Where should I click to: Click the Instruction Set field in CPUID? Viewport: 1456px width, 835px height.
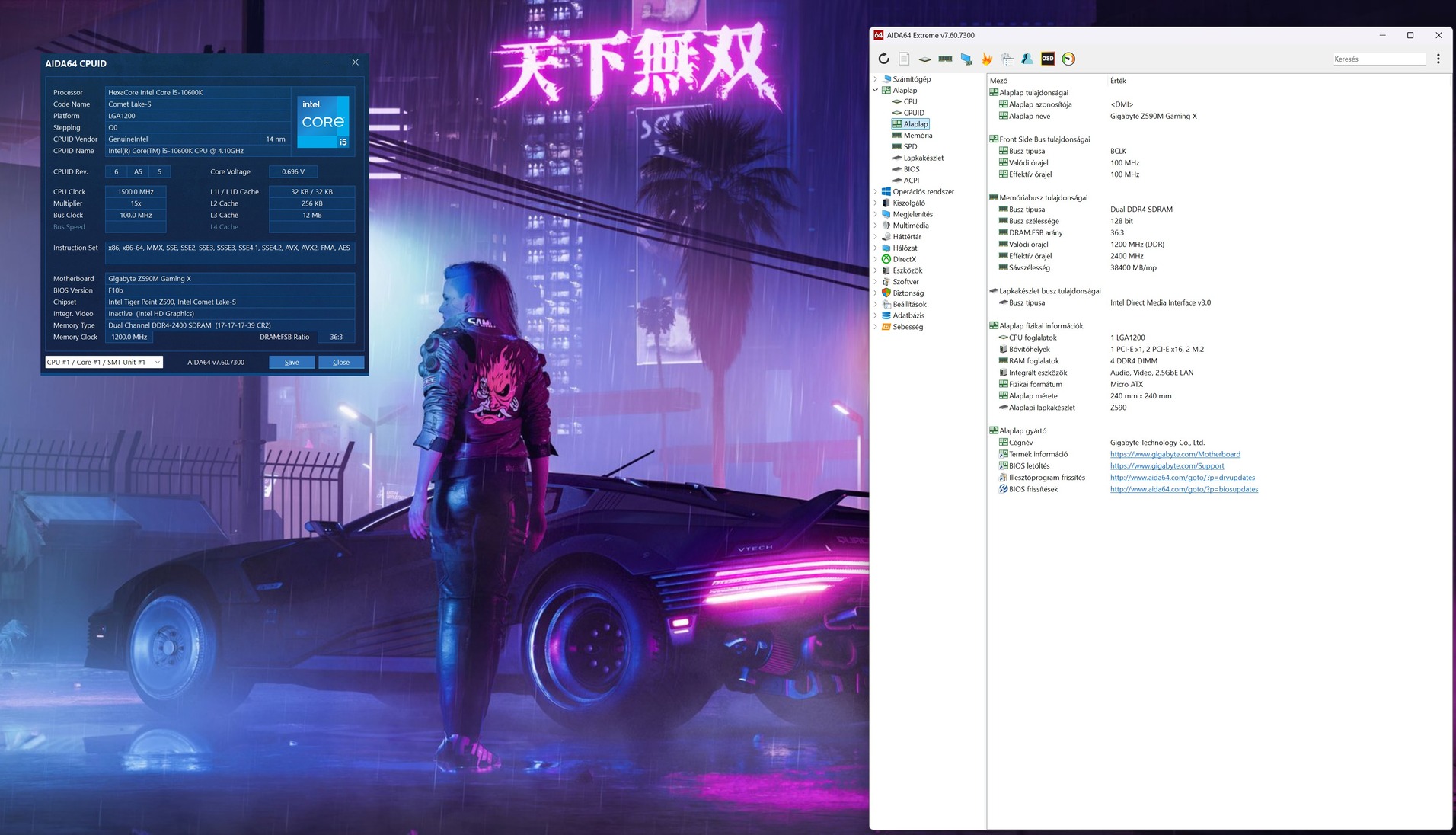[x=230, y=252]
